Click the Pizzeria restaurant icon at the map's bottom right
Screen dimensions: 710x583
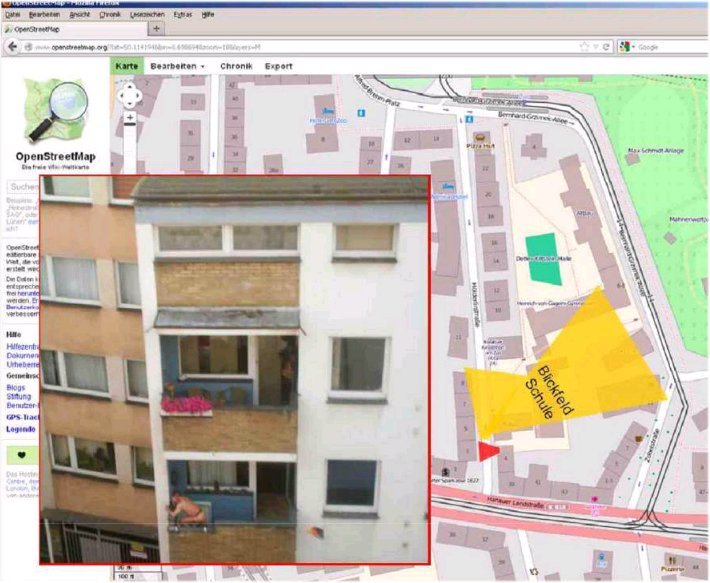point(672,561)
